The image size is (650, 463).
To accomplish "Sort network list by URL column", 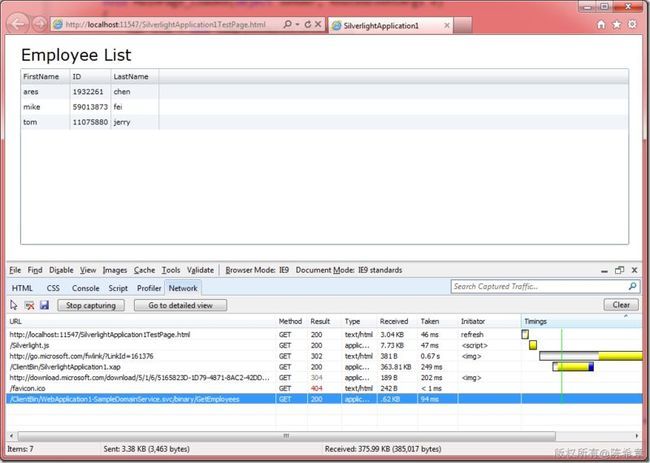I will tap(141, 321).
